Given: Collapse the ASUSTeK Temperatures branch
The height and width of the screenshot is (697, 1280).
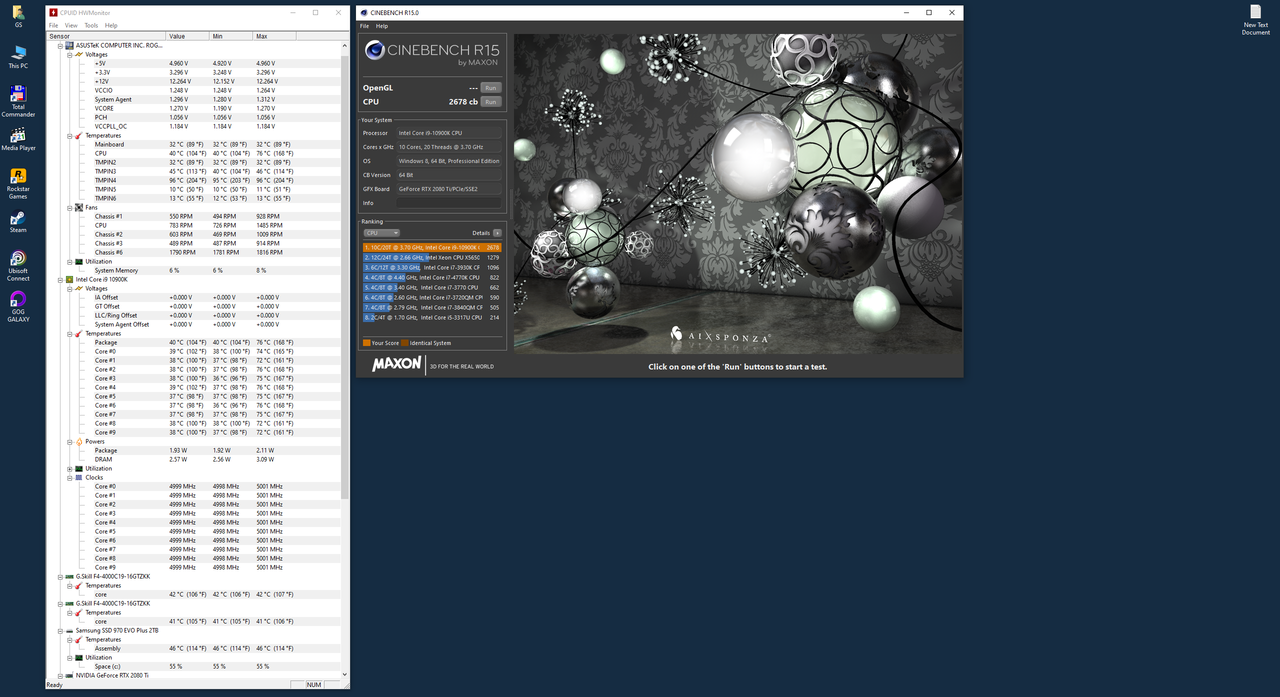Looking at the screenshot, I should click(x=69, y=135).
